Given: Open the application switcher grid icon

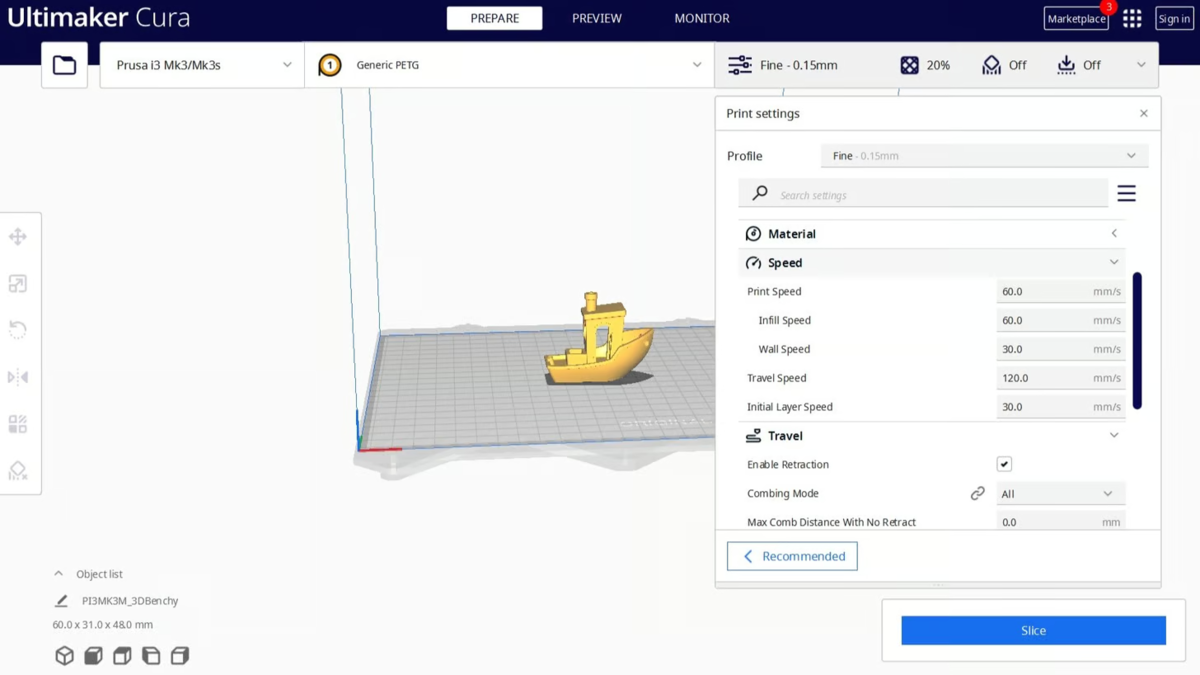Looking at the screenshot, I should coord(1132,19).
